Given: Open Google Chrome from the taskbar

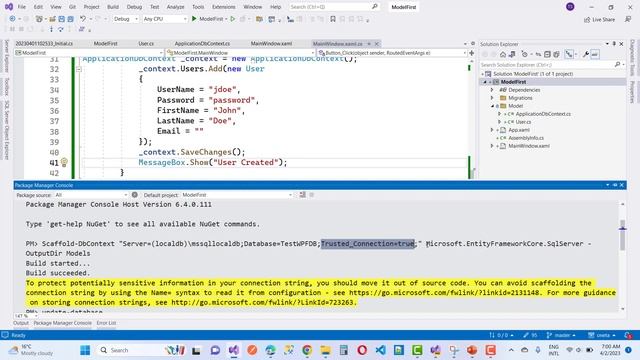Looking at the screenshot, I should pyautogui.click(x=307, y=350).
